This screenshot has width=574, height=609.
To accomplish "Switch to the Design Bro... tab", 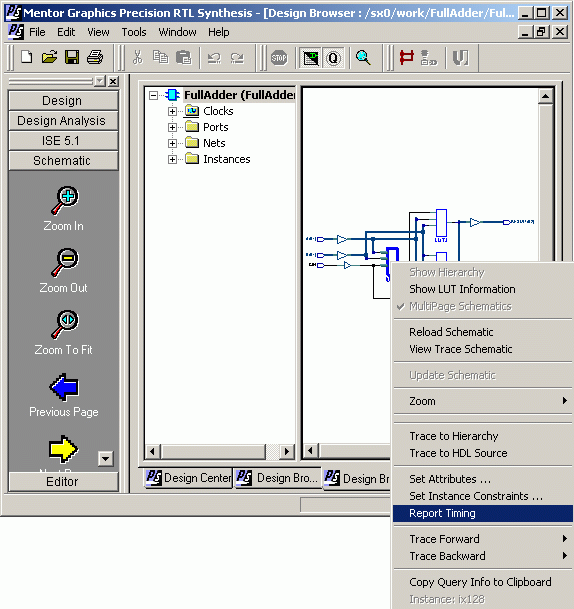I will (x=278, y=478).
